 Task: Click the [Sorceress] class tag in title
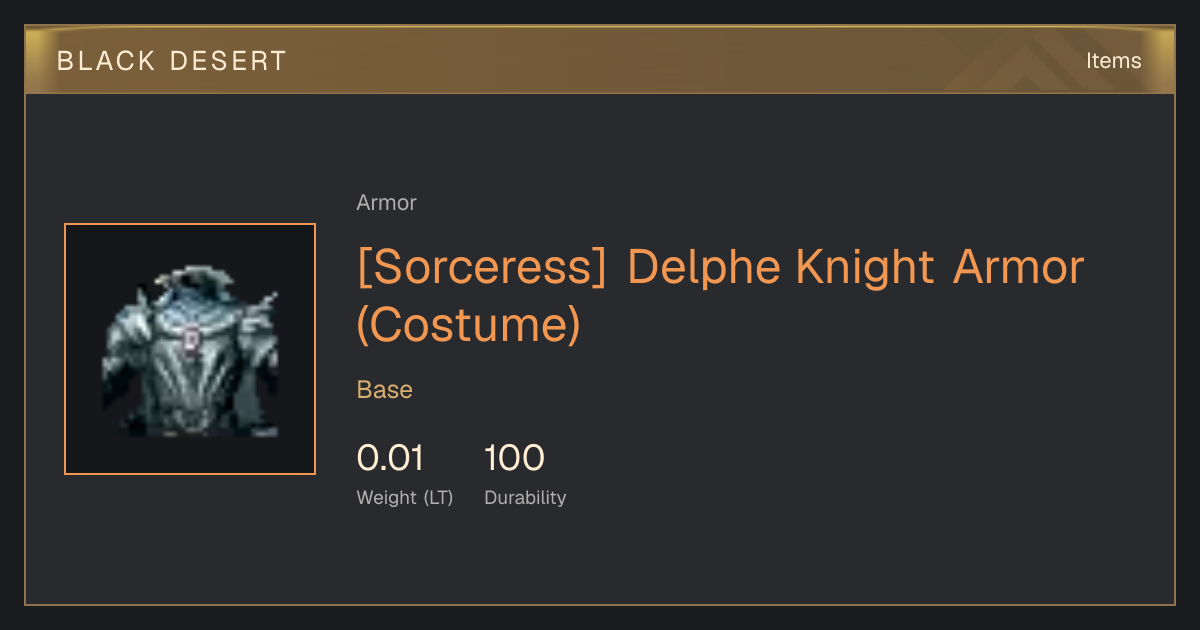[482, 268]
